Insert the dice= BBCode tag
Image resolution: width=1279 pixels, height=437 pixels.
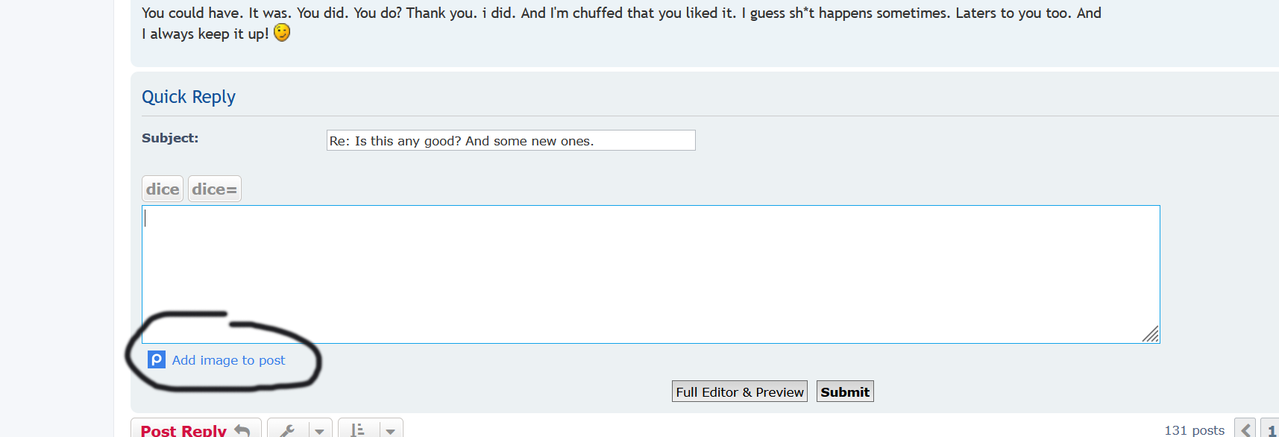tap(215, 189)
